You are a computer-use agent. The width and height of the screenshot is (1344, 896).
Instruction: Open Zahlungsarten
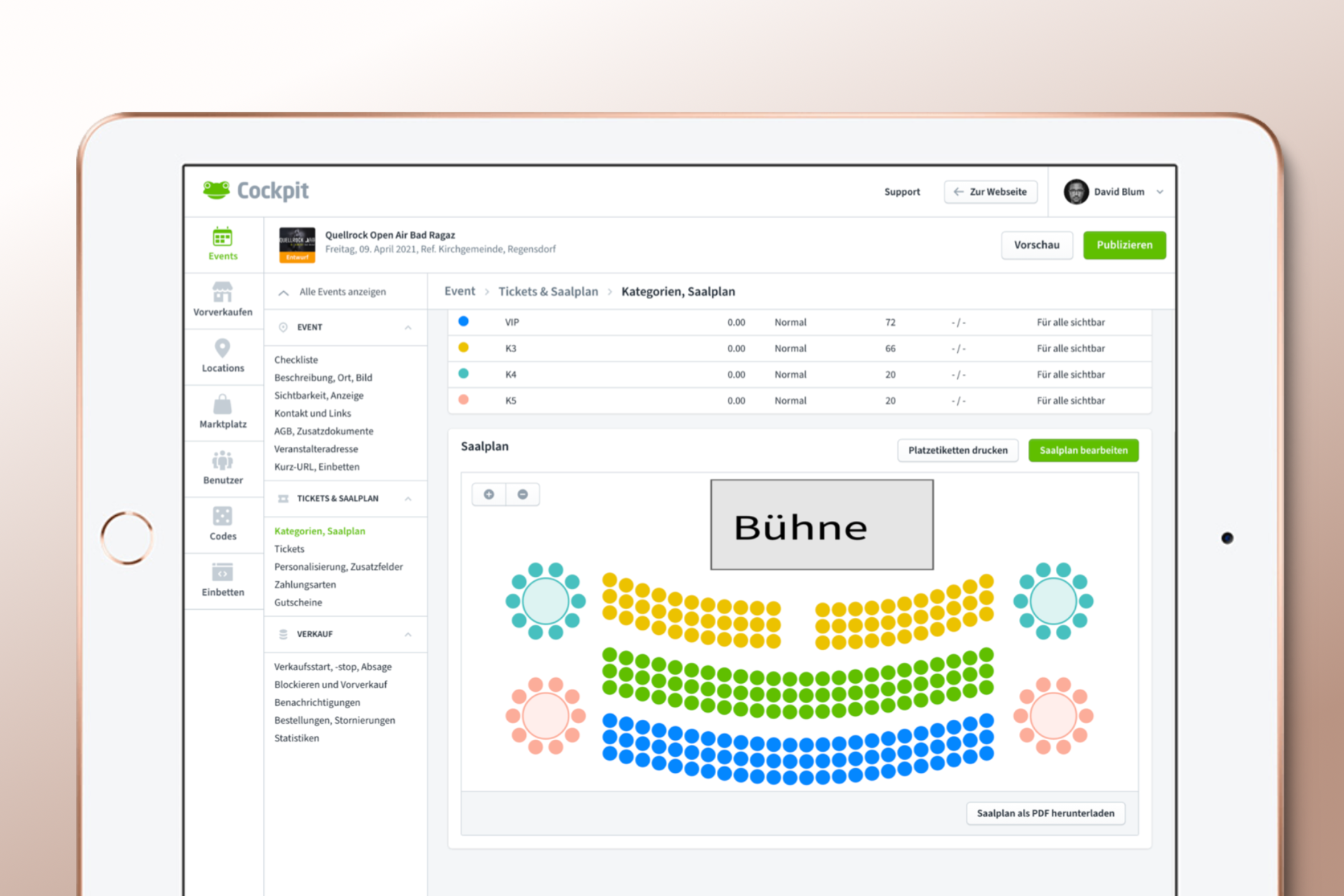point(305,585)
